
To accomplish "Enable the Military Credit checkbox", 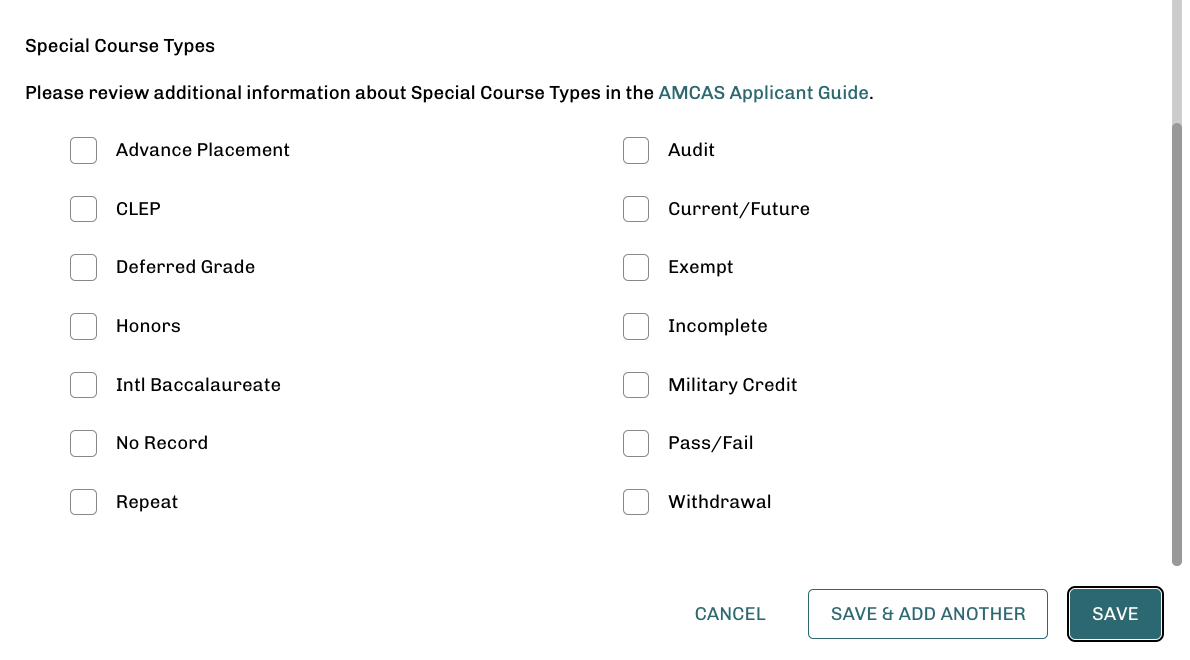I will (x=636, y=384).
